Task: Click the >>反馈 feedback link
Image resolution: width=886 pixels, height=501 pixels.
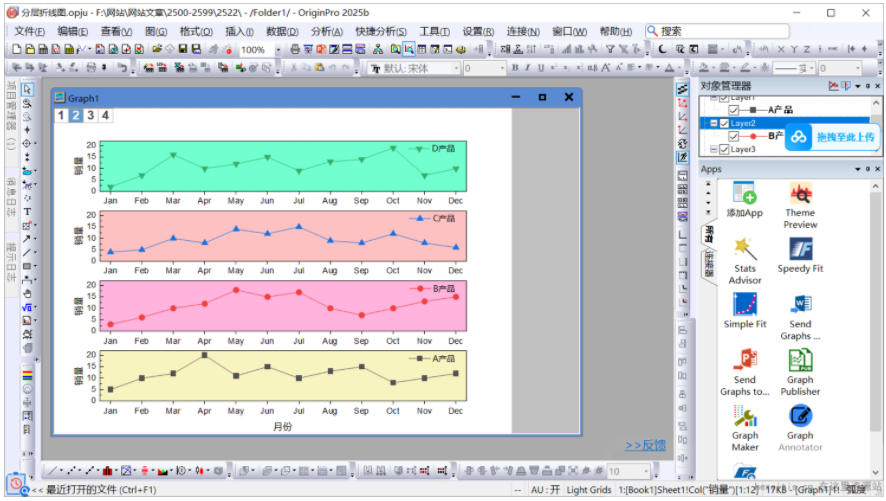Action: click(x=645, y=445)
